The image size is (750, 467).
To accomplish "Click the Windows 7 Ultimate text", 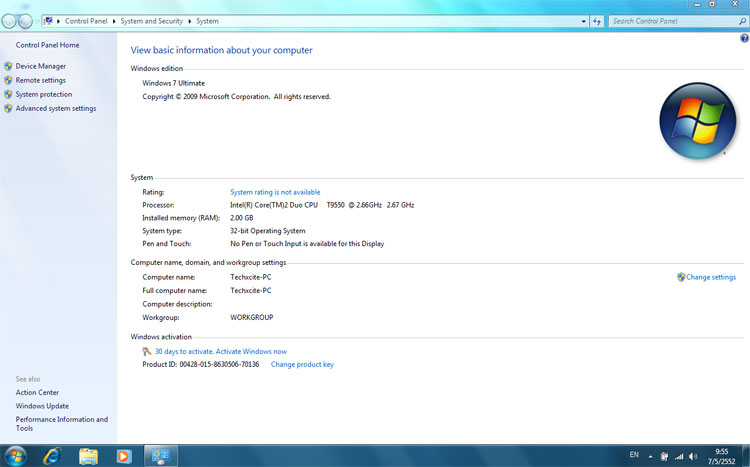I will 173,83.
